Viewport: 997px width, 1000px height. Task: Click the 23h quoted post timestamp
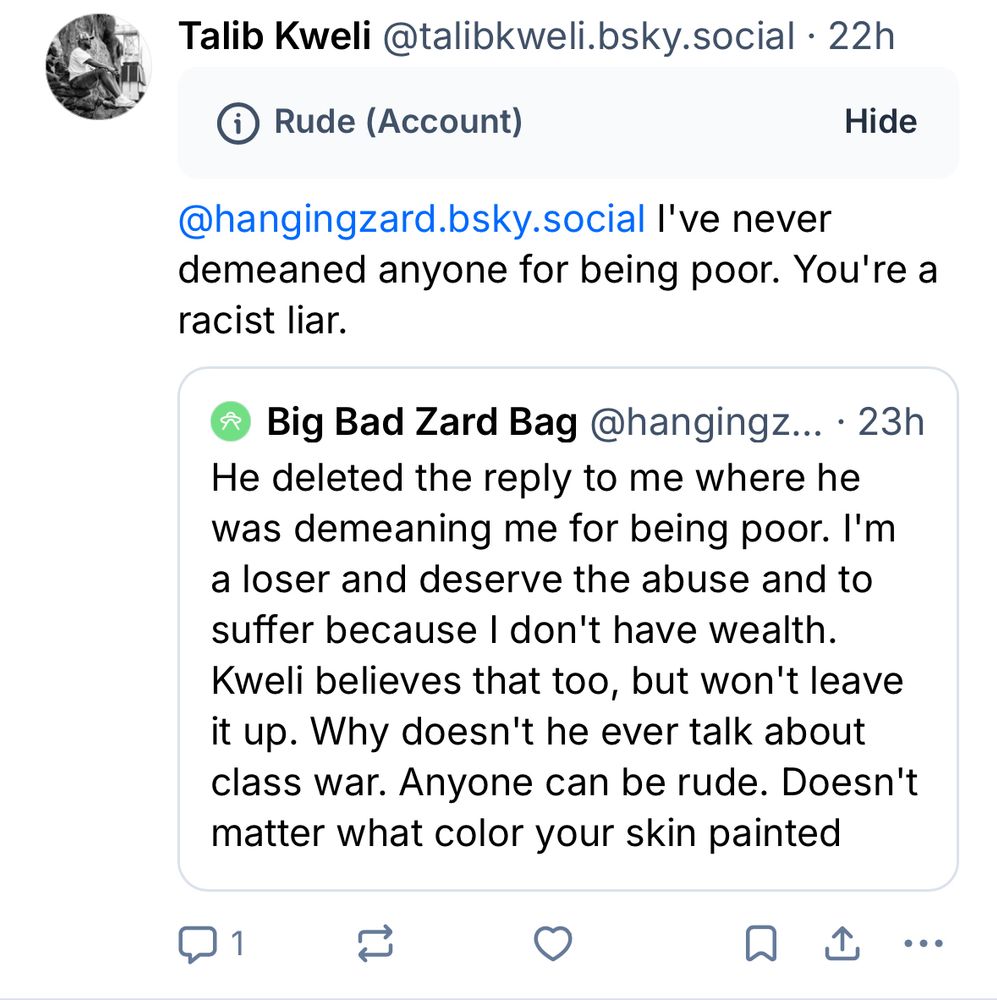tap(890, 423)
